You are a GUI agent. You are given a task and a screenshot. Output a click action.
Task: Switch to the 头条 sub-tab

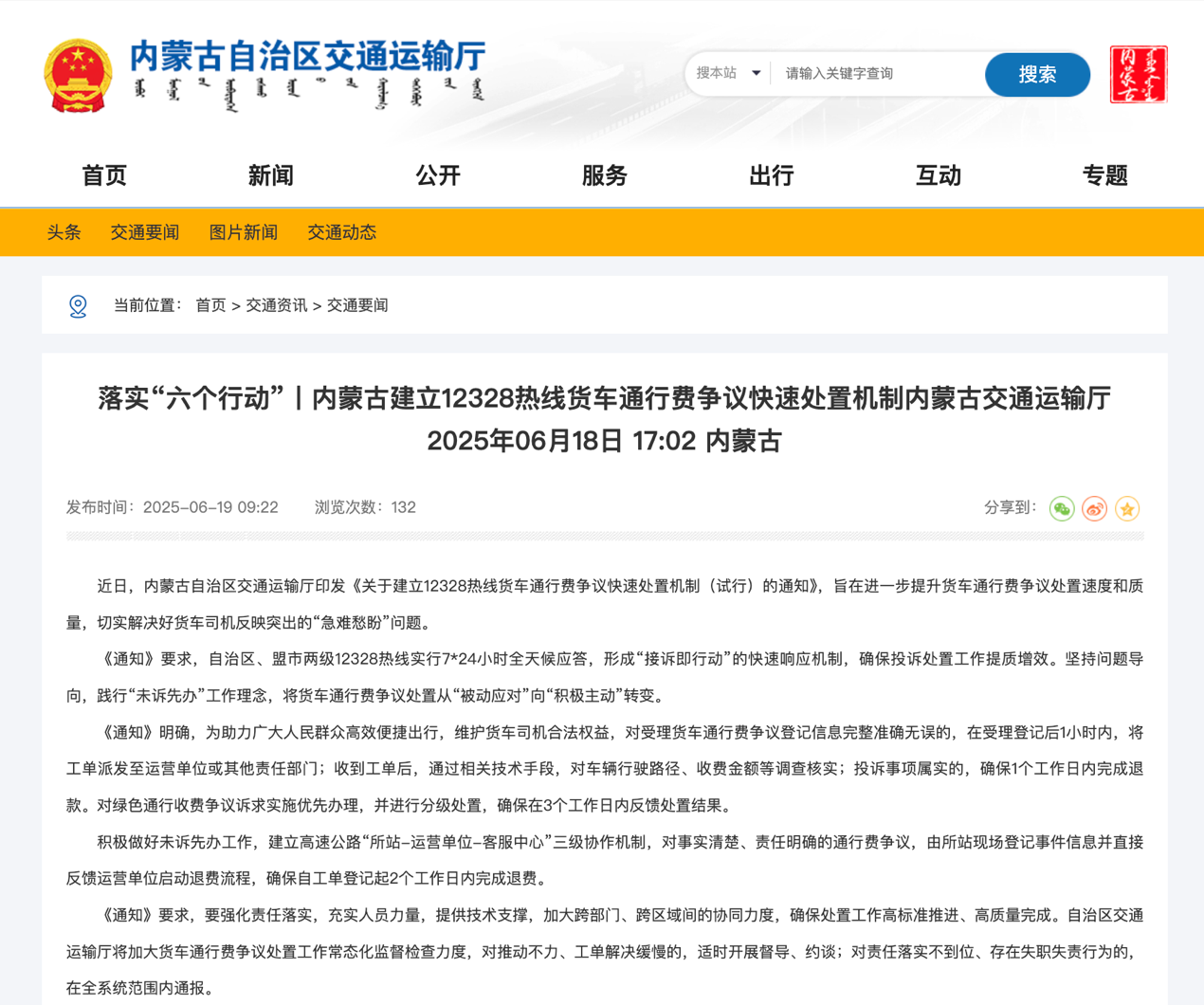[x=64, y=232]
